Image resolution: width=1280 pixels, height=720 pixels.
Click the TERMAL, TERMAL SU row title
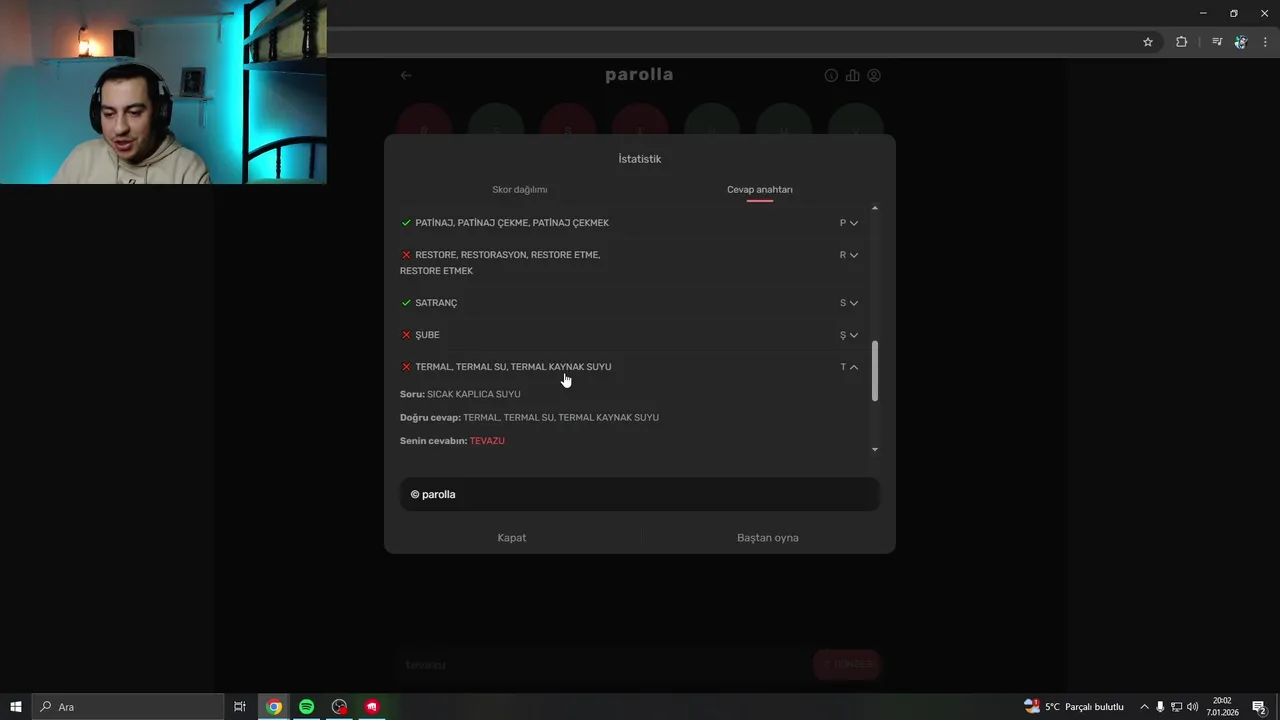coord(513,367)
